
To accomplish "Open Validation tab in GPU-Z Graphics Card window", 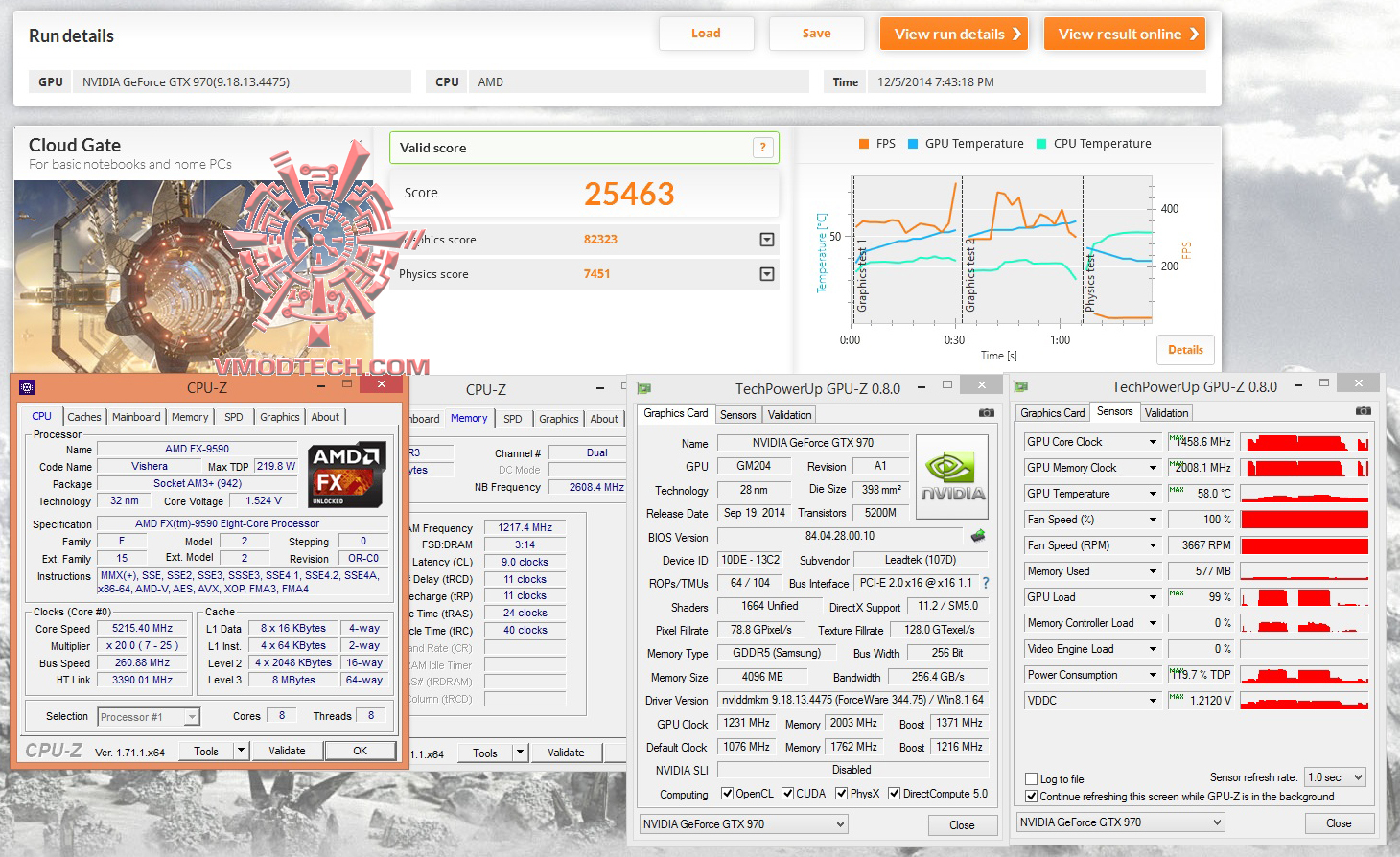I will [790, 415].
